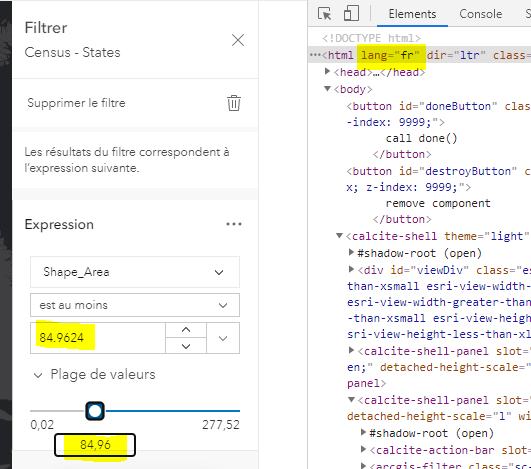The image size is (531, 469).
Task: Expand the first calcite-shell-panel node
Action: pos(351,350)
